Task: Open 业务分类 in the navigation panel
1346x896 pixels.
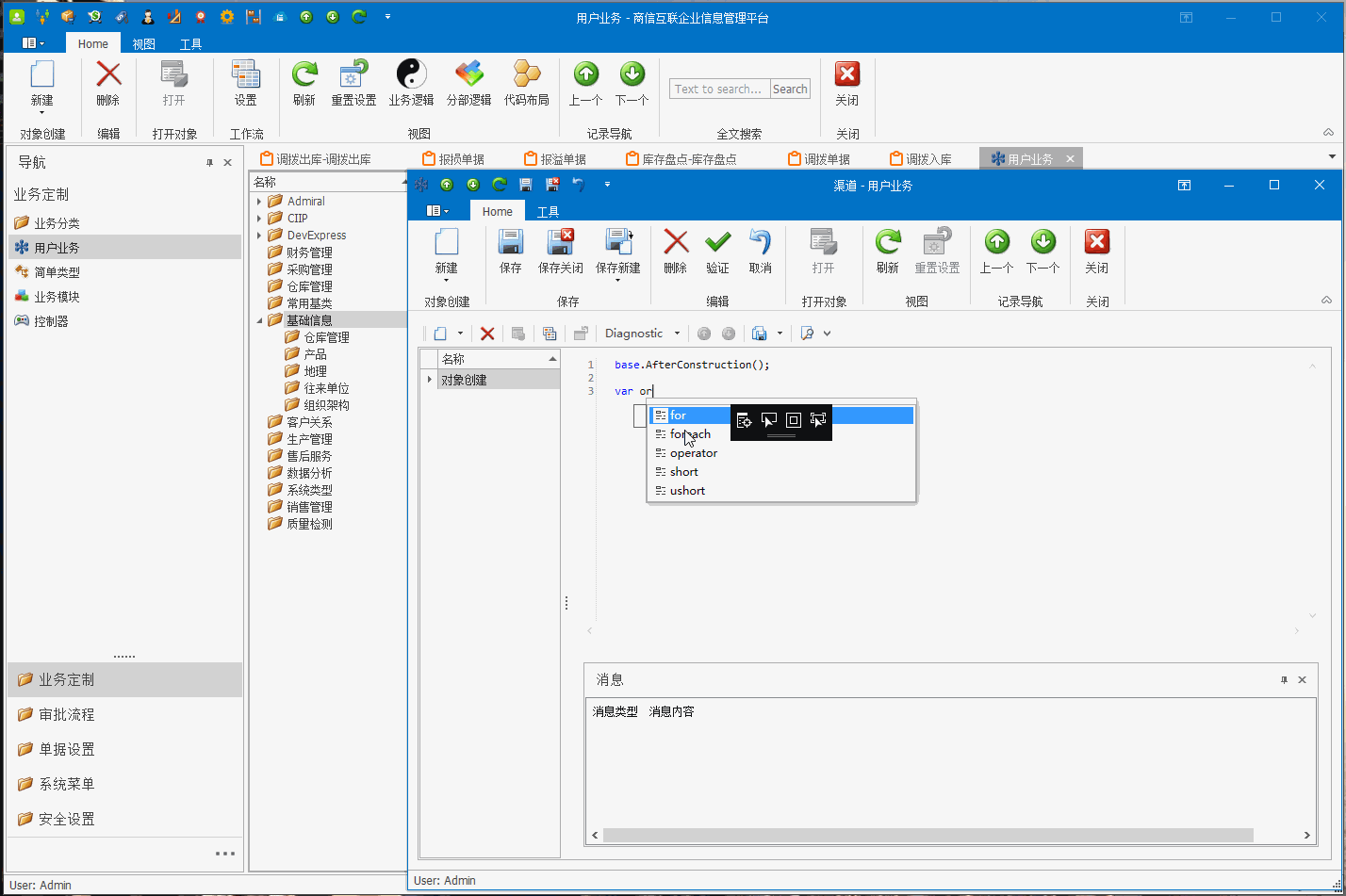Action: [x=124, y=223]
